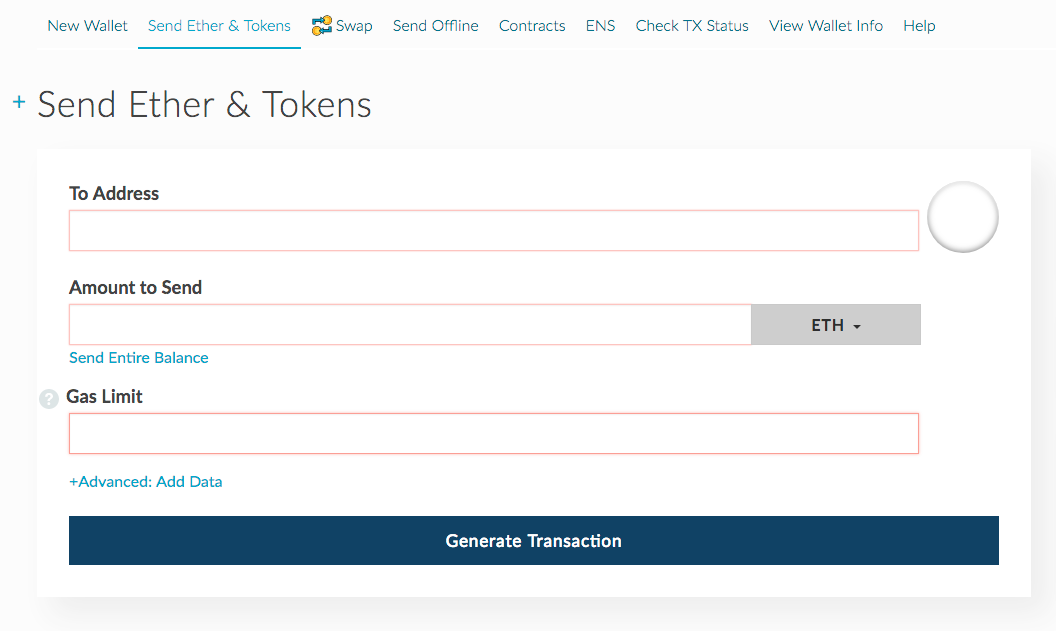The width and height of the screenshot is (1056, 631).
Task: Open the Send Offline tab
Action: (x=435, y=26)
